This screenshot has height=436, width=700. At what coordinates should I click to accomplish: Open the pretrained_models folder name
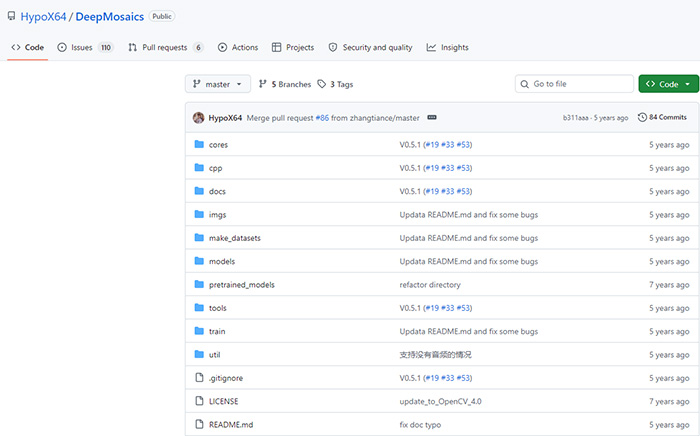click(x=242, y=284)
